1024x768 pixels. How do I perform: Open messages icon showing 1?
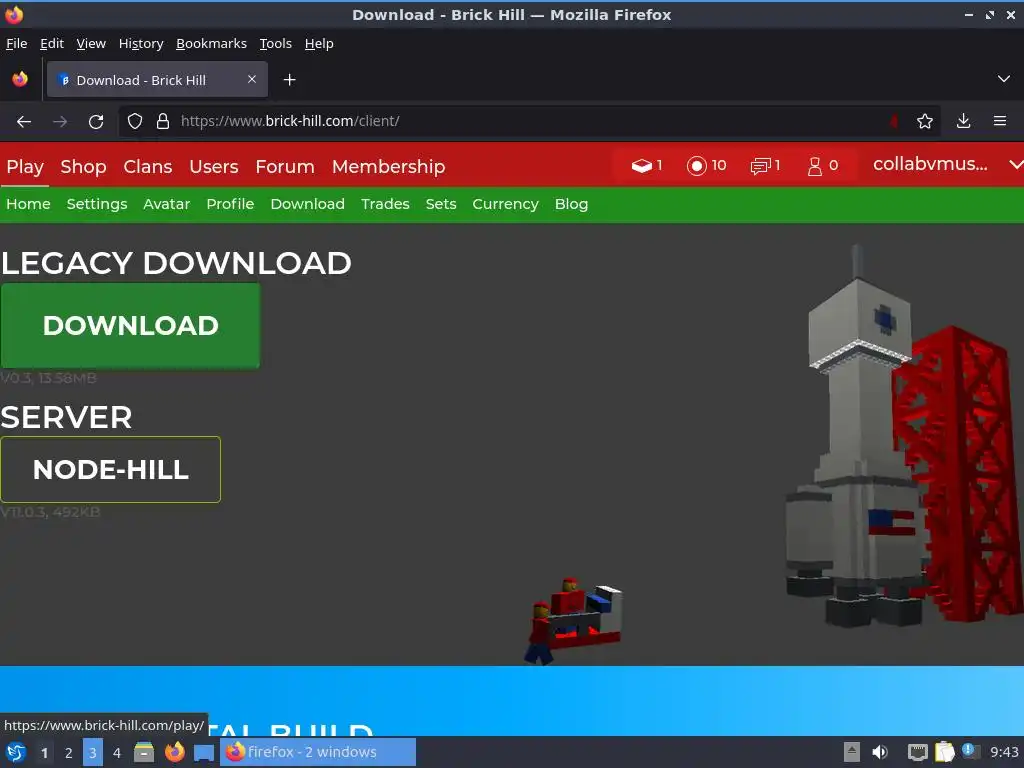click(765, 166)
